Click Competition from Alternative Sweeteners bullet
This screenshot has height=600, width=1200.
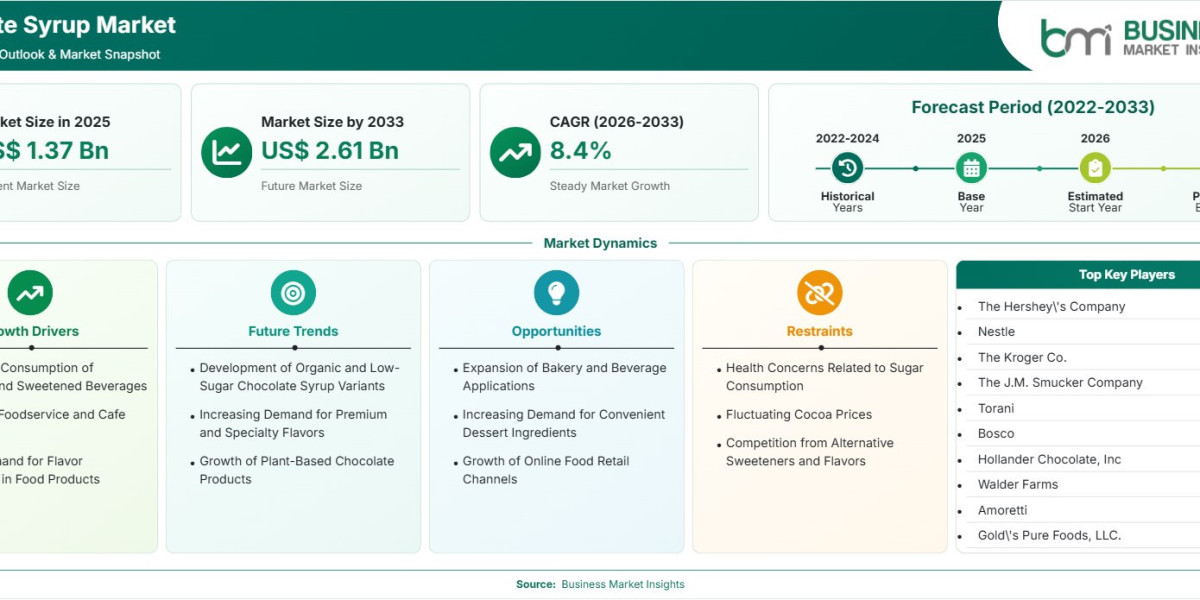pos(810,452)
